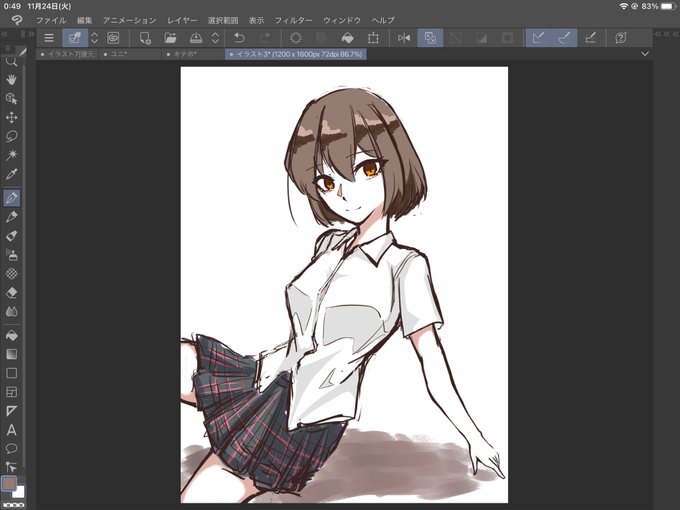Collapse left palette dock with double chevron
680x510 pixels.
click(x=5, y=34)
